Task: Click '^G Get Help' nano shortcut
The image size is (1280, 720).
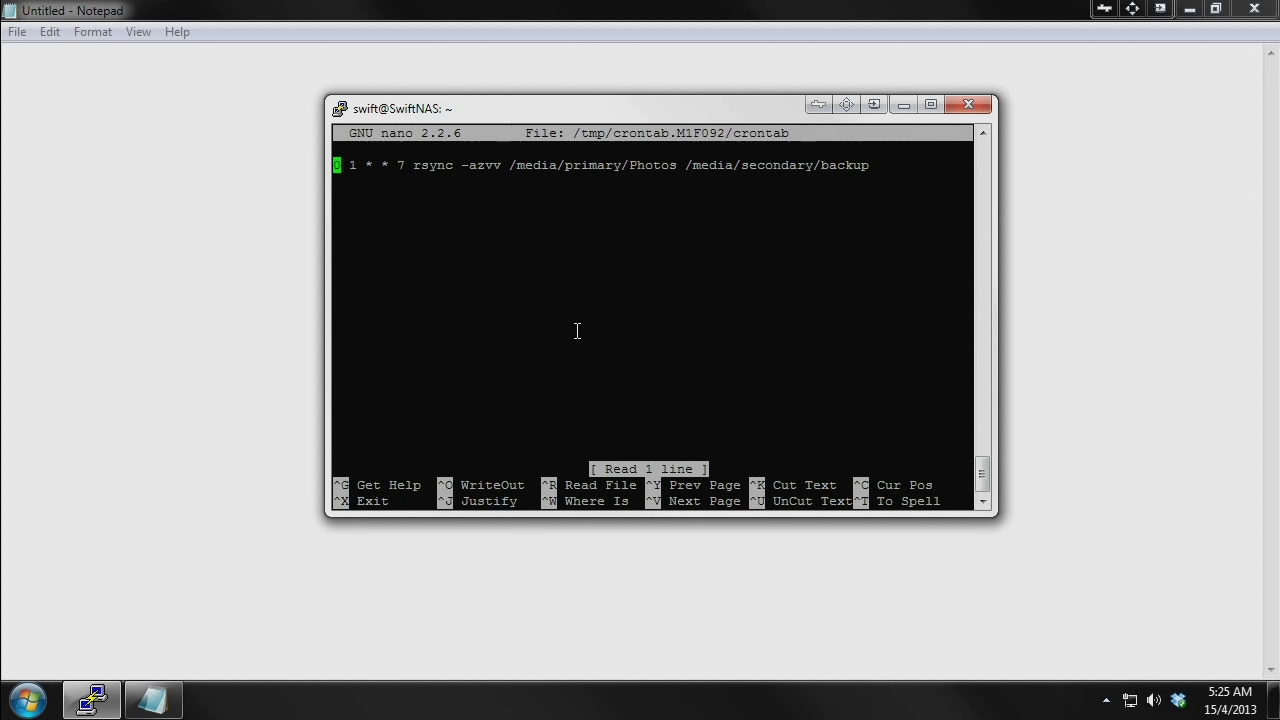Action: (377, 485)
